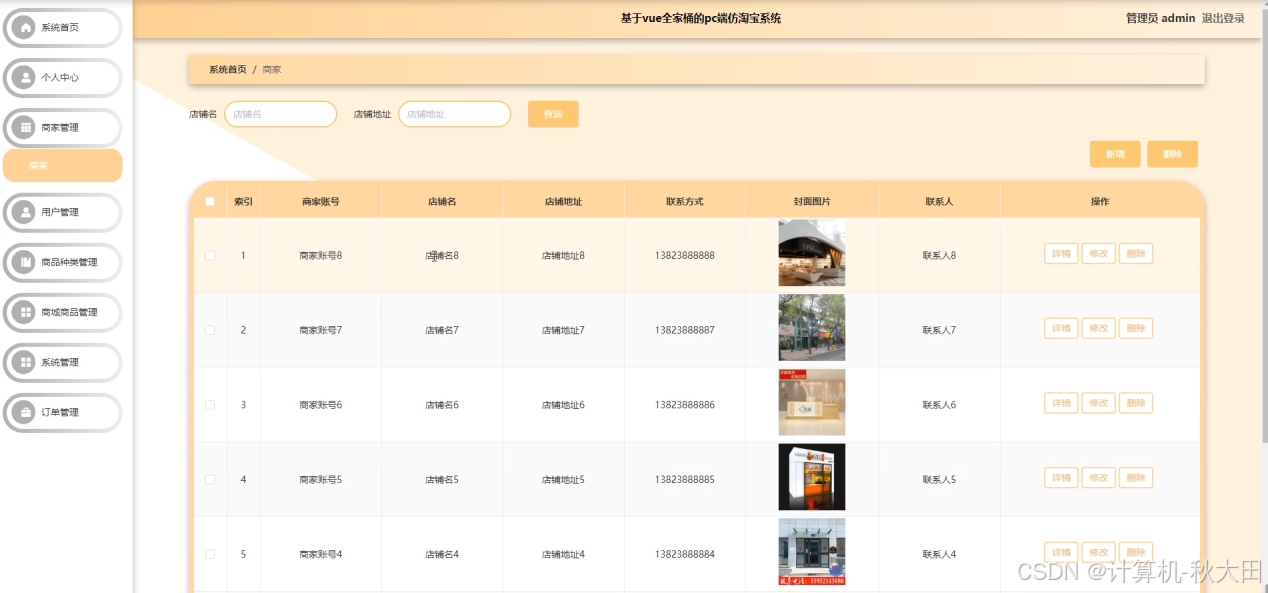This screenshot has width=1268, height=593.
Task: Click the grid icon beside 商家管理
Action: tap(23, 127)
